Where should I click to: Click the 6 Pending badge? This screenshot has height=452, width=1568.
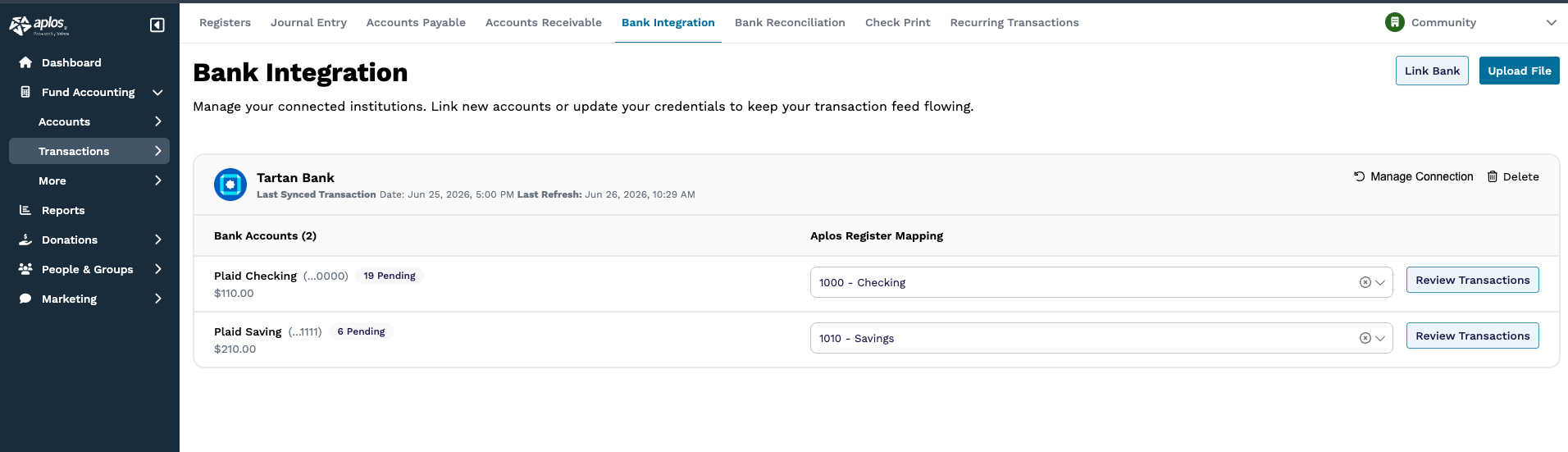pyautogui.click(x=362, y=331)
